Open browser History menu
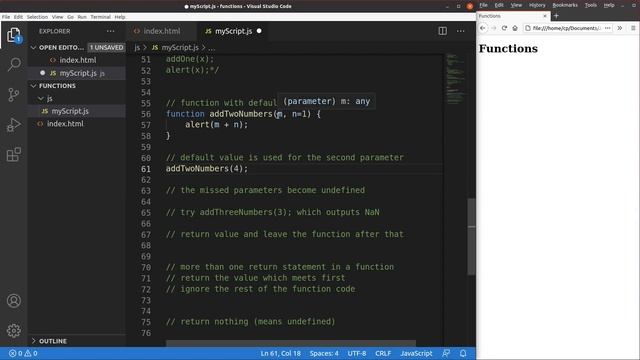The height and width of the screenshot is (360, 640). (x=537, y=5)
